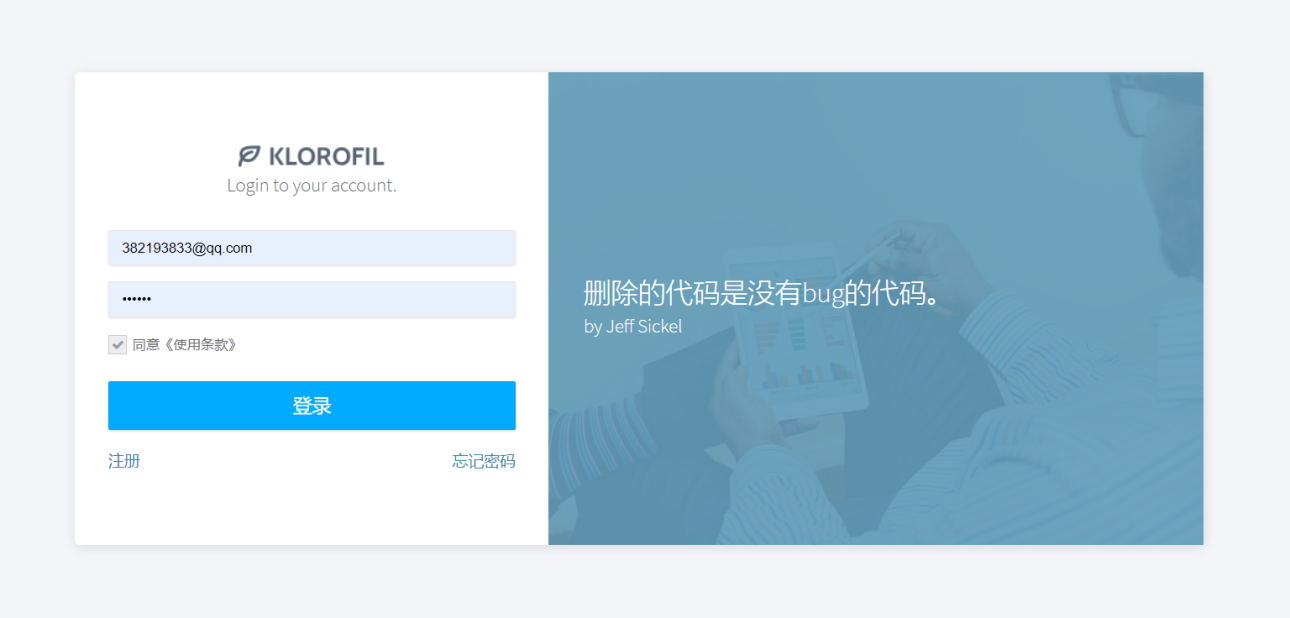
Task: Click the blue 登录 button
Action: point(312,405)
